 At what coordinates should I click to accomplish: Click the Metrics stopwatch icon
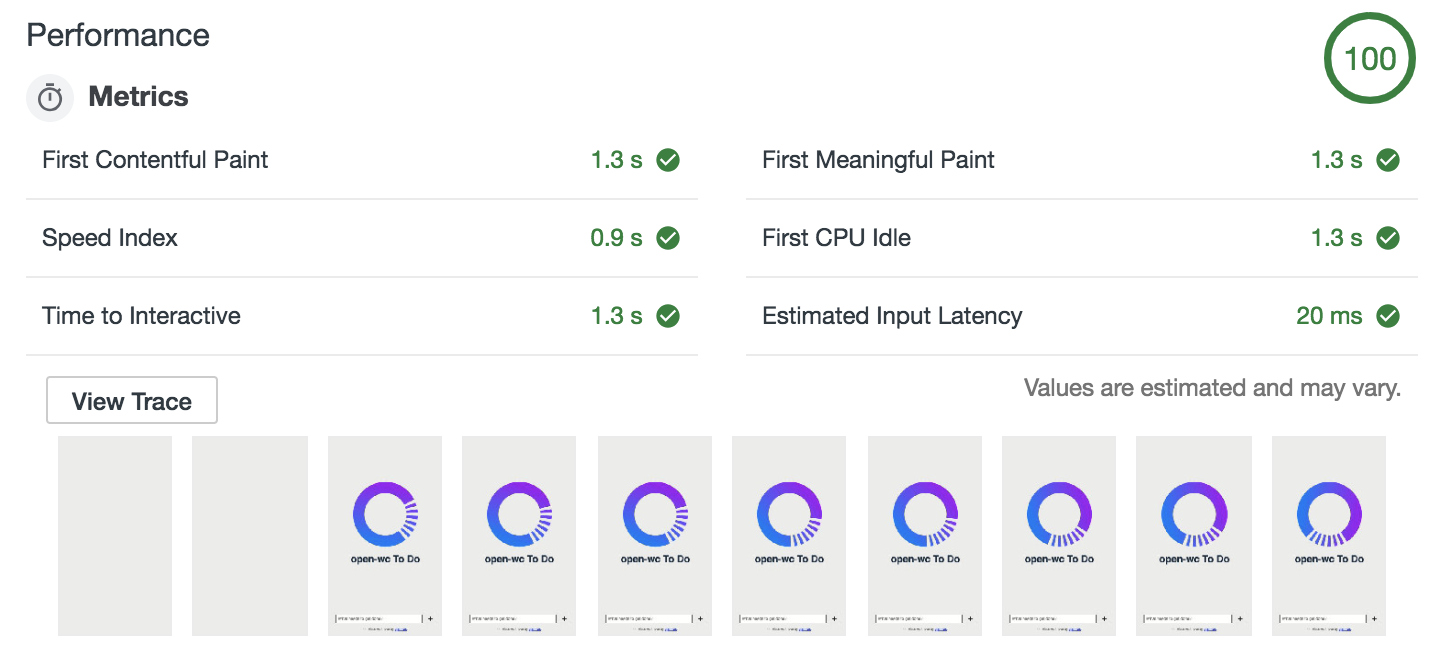point(50,98)
